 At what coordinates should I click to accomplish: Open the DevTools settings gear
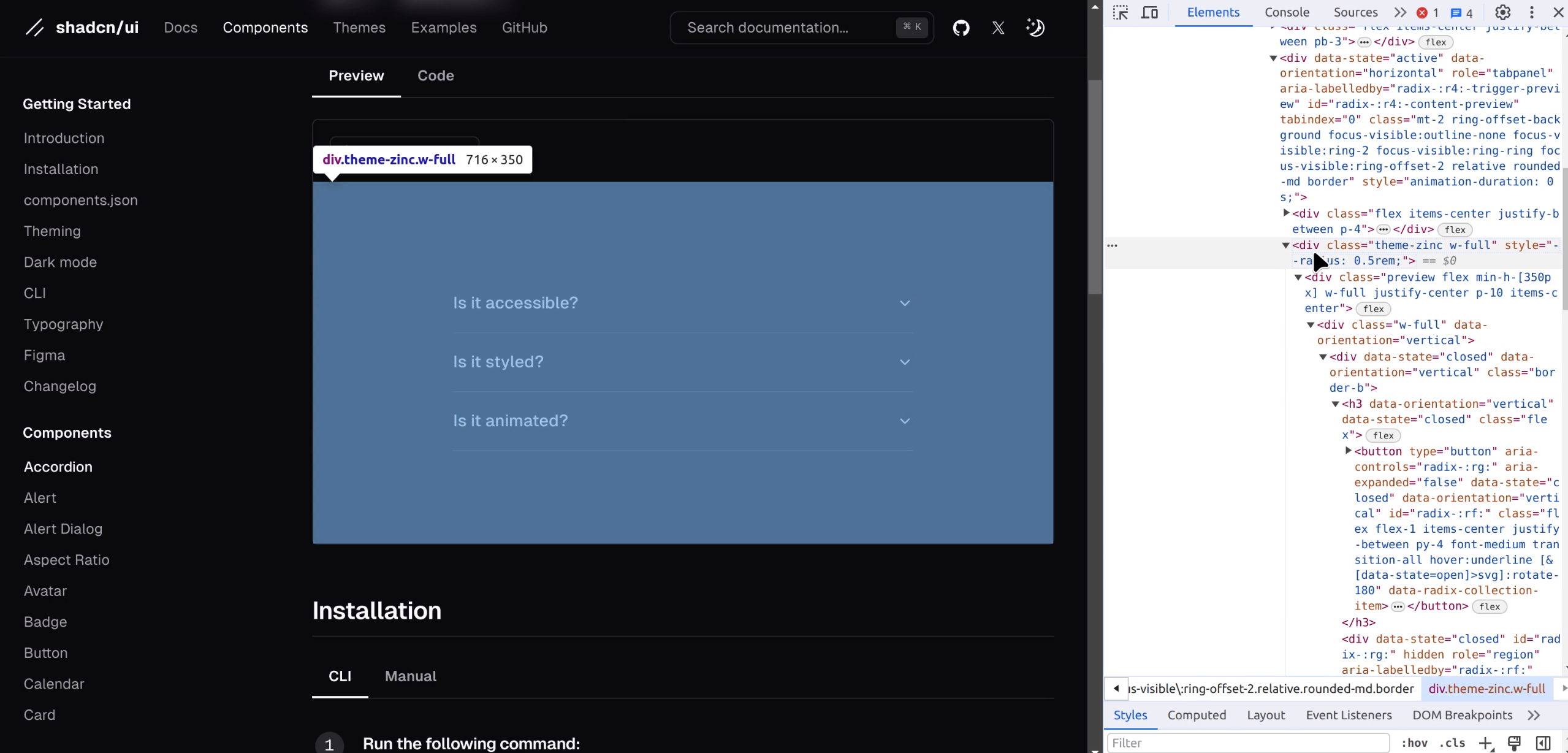pyautogui.click(x=1502, y=12)
